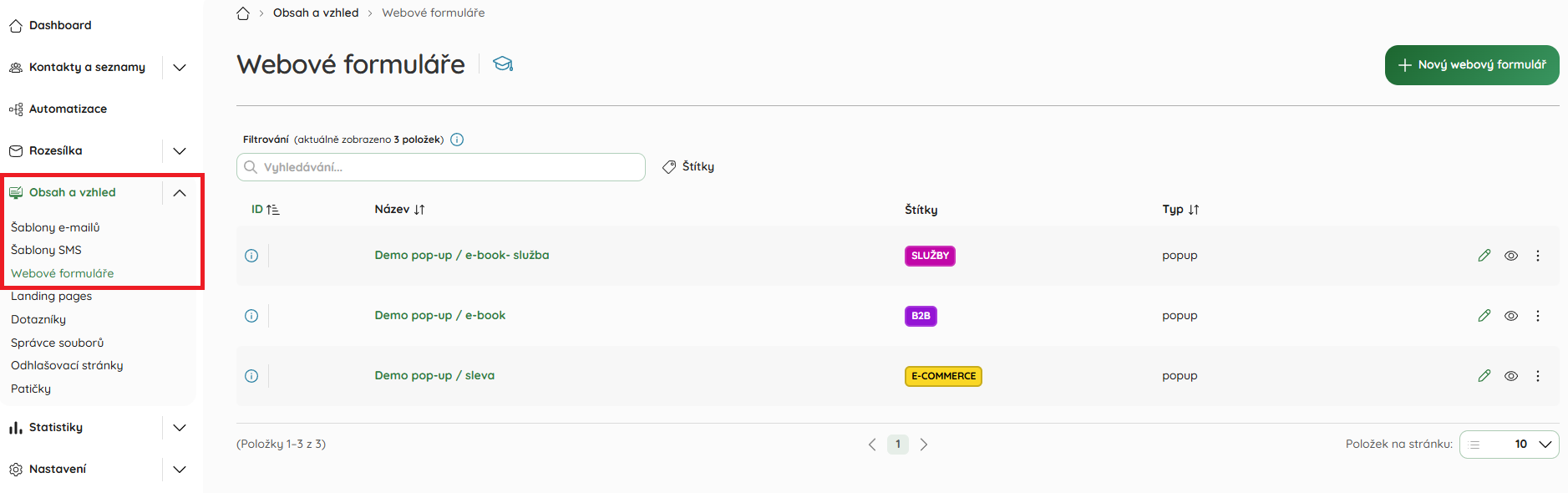1568x493 pixels.
Task: Go to the previous page arrow
Action: coord(872,445)
